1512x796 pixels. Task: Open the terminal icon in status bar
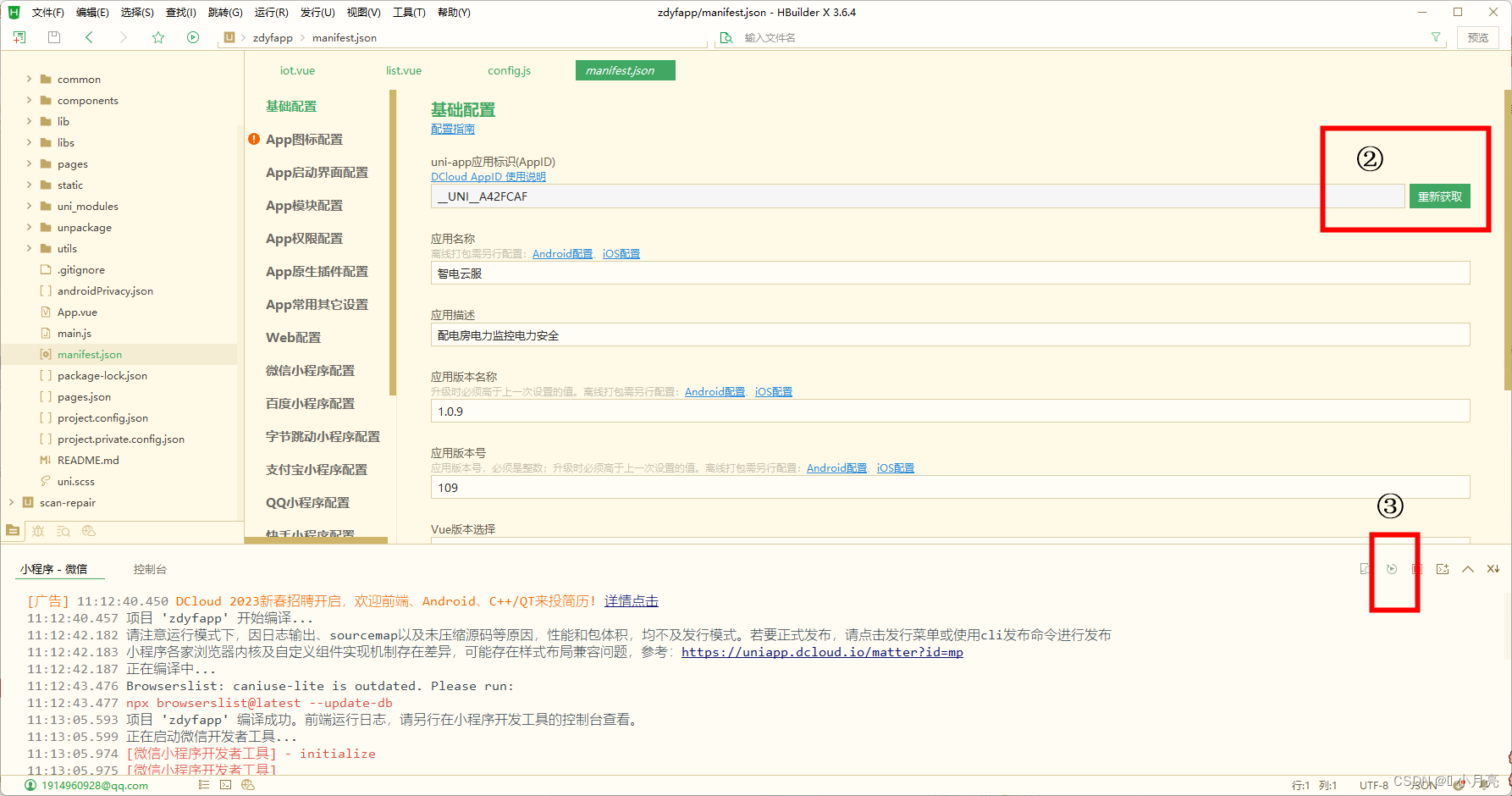(225, 785)
